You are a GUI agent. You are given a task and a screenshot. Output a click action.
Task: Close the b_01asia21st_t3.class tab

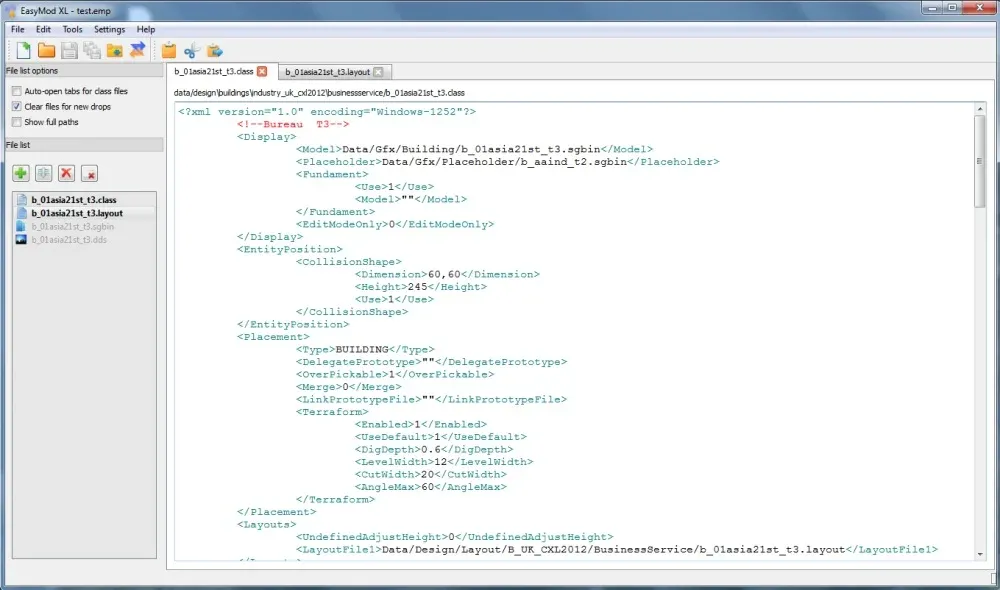pyautogui.click(x=262, y=72)
